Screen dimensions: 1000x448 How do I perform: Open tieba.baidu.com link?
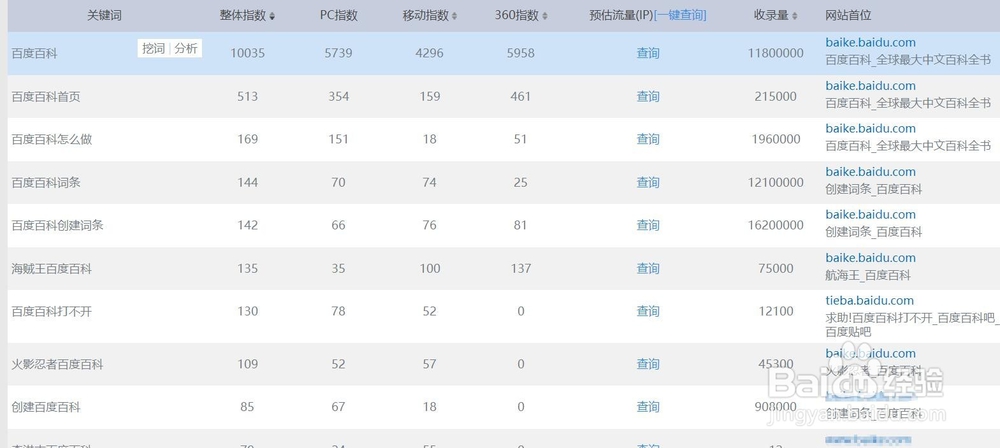(x=869, y=301)
